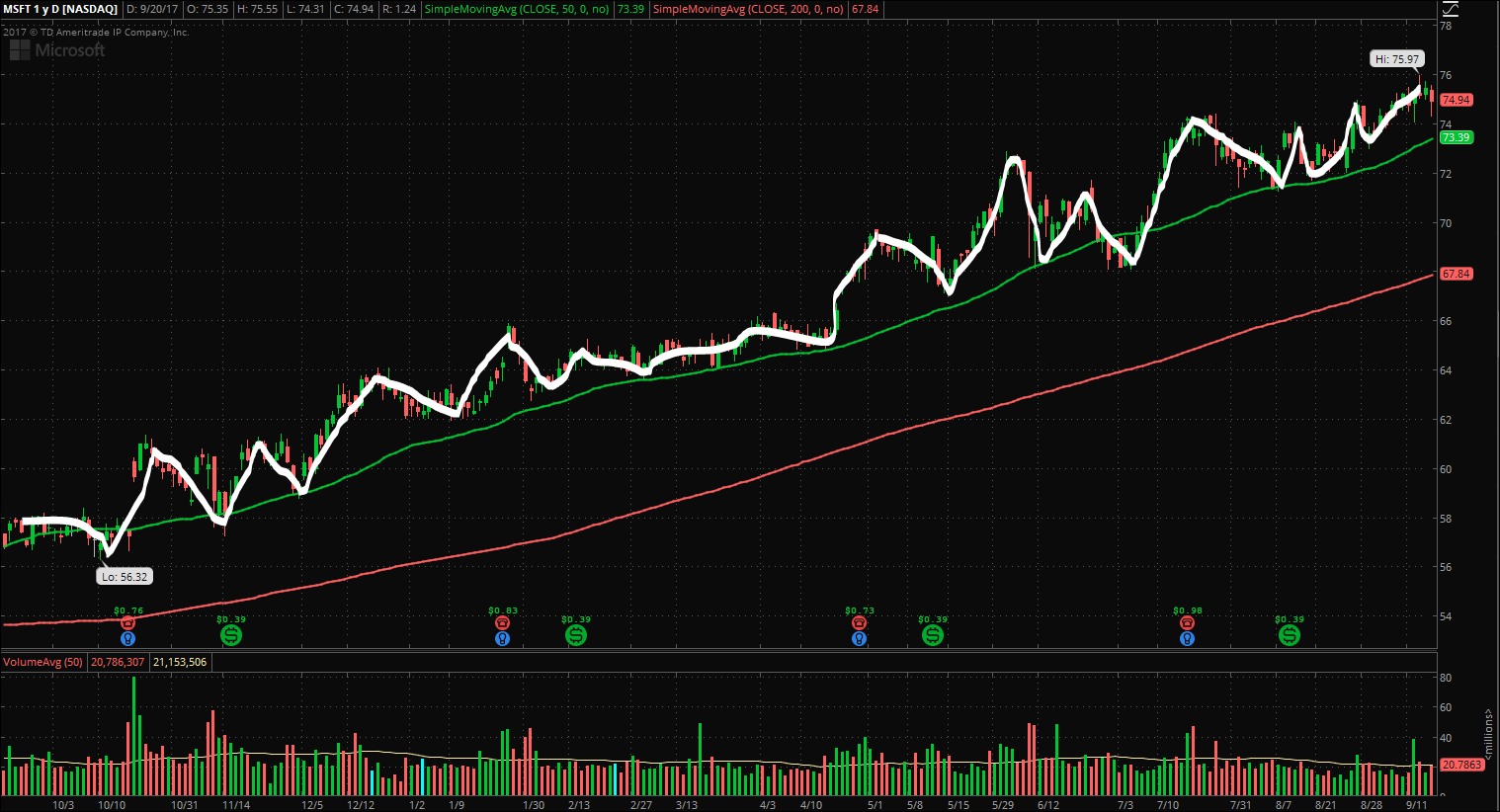Select the green 73.39 bubble on the price axis
This screenshot has height=812, width=1500.
(1456, 137)
